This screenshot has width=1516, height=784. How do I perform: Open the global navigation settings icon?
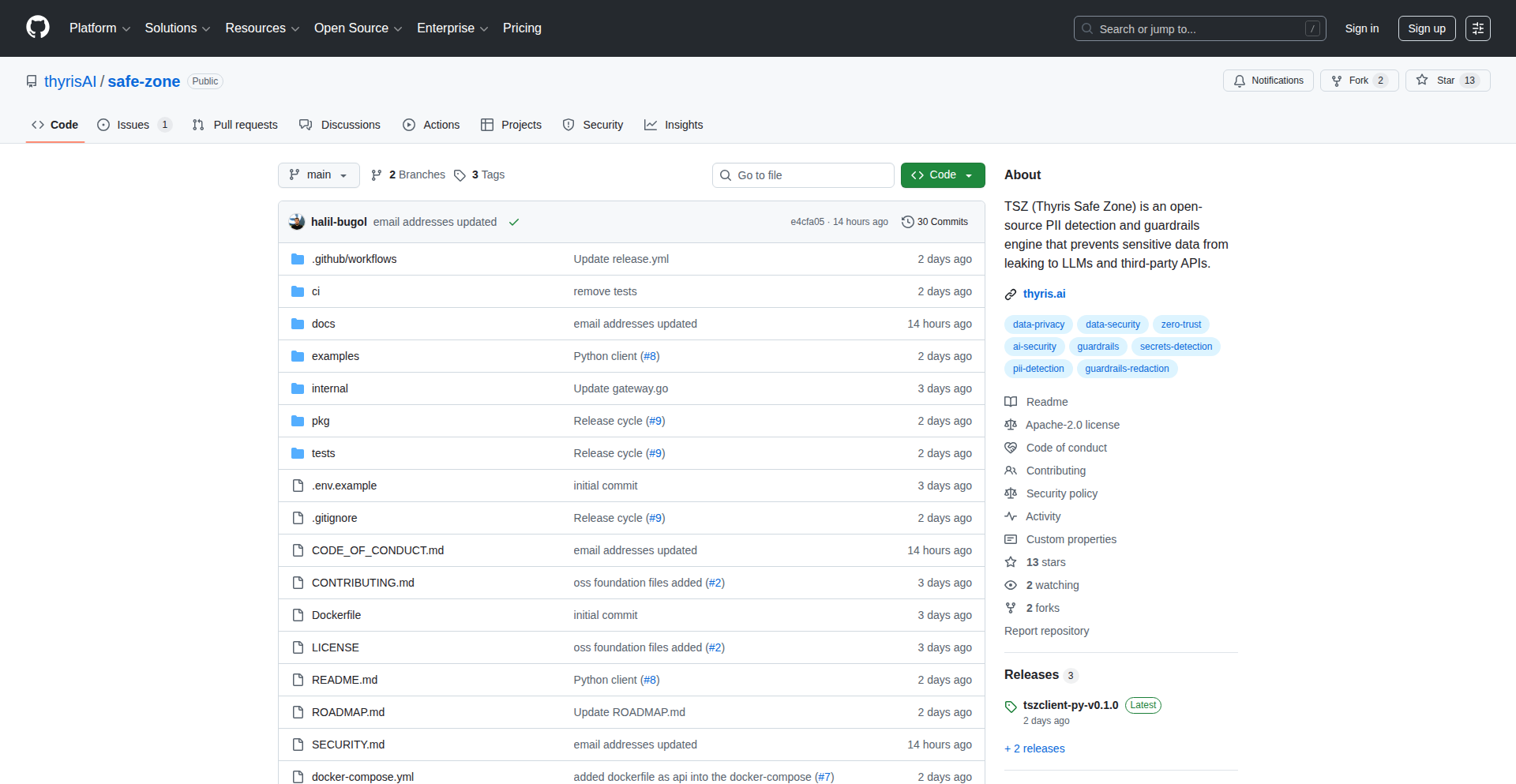(x=1477, y=28)
